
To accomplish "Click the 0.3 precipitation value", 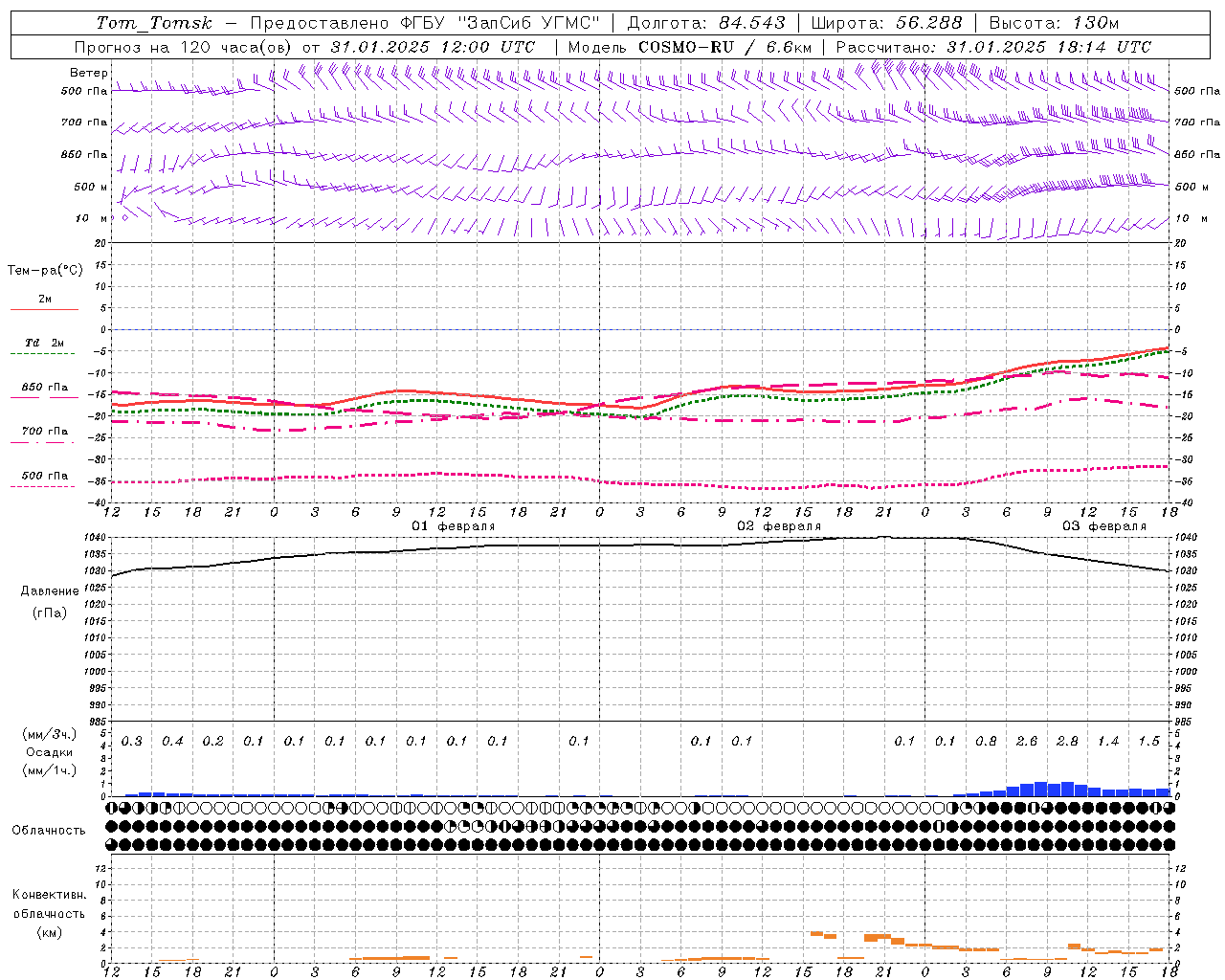I will click(132, 742).
